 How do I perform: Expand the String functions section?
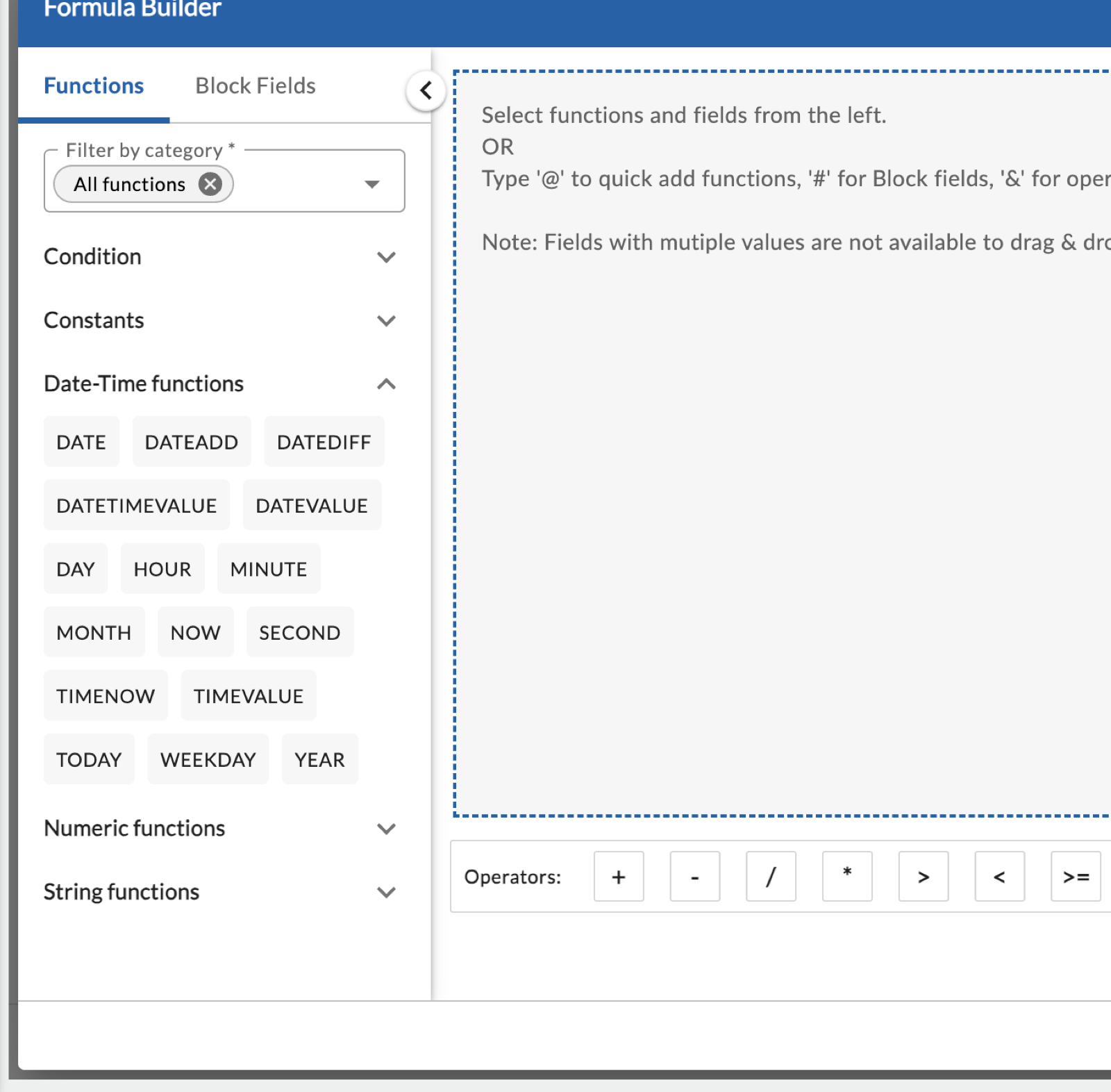click(220, 892)
